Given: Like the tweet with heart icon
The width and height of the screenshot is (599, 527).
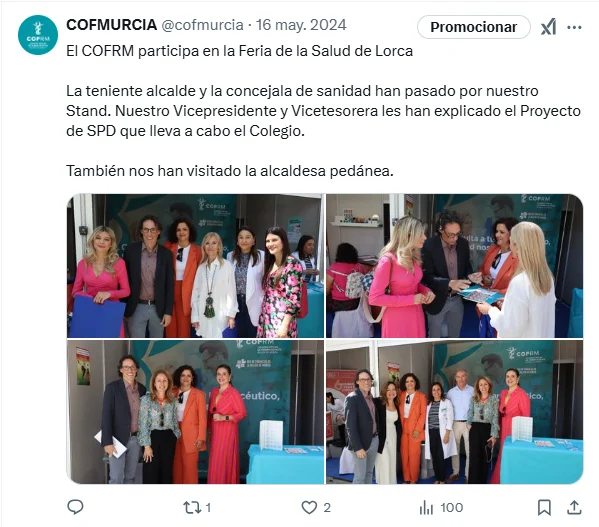Looking at the screenshot, I should tap(309, 508).
